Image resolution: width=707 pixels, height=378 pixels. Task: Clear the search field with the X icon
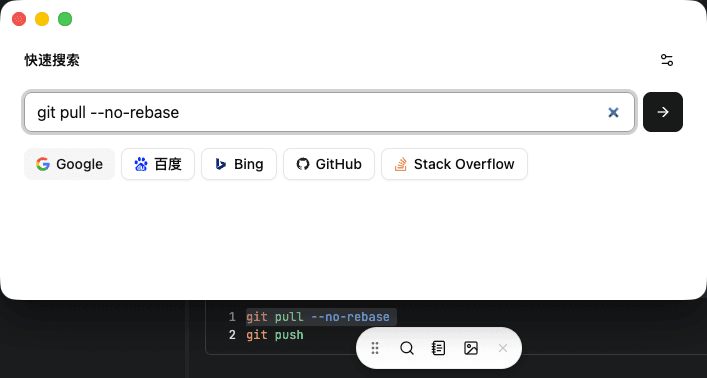(x=613, y=112)
